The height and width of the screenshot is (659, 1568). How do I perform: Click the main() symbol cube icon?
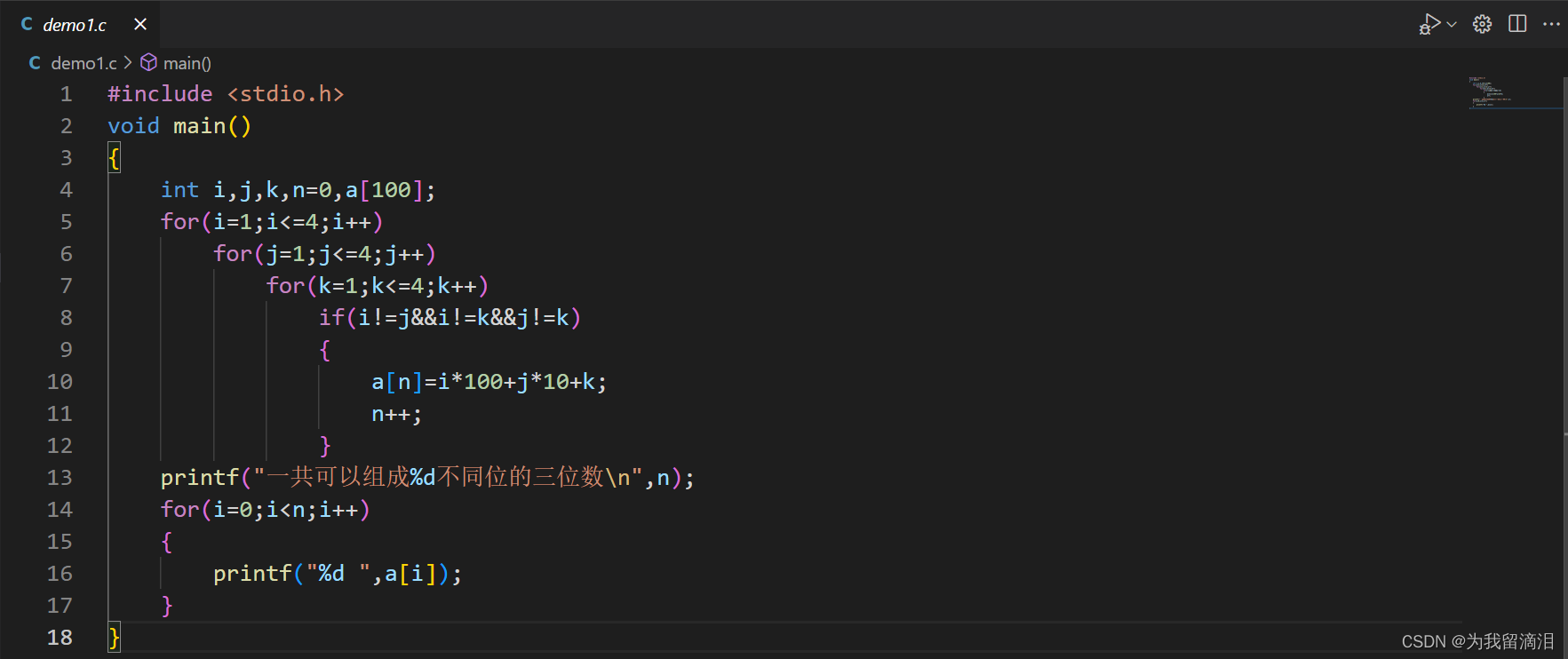pos(149,62)
